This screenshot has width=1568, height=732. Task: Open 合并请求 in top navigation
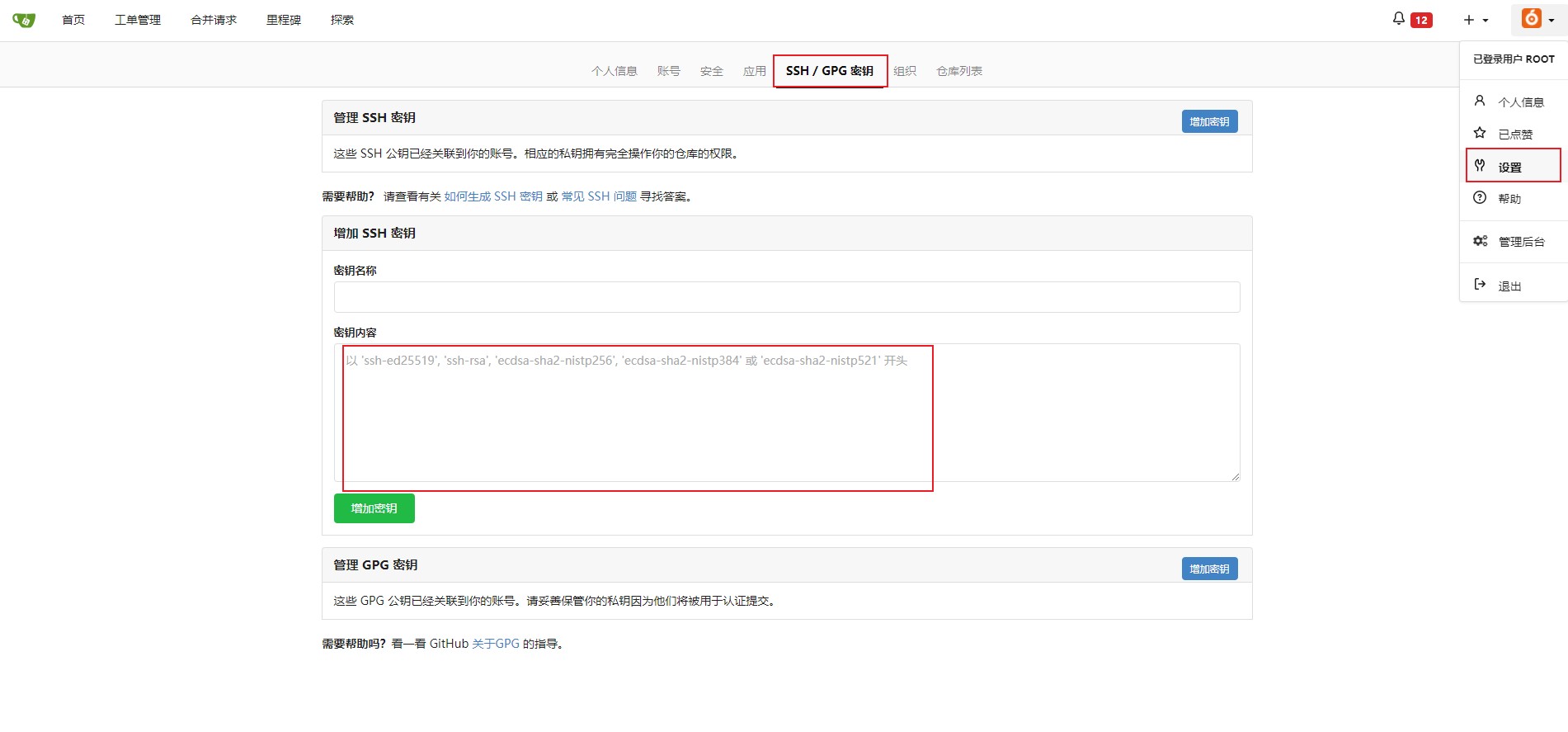214,20
